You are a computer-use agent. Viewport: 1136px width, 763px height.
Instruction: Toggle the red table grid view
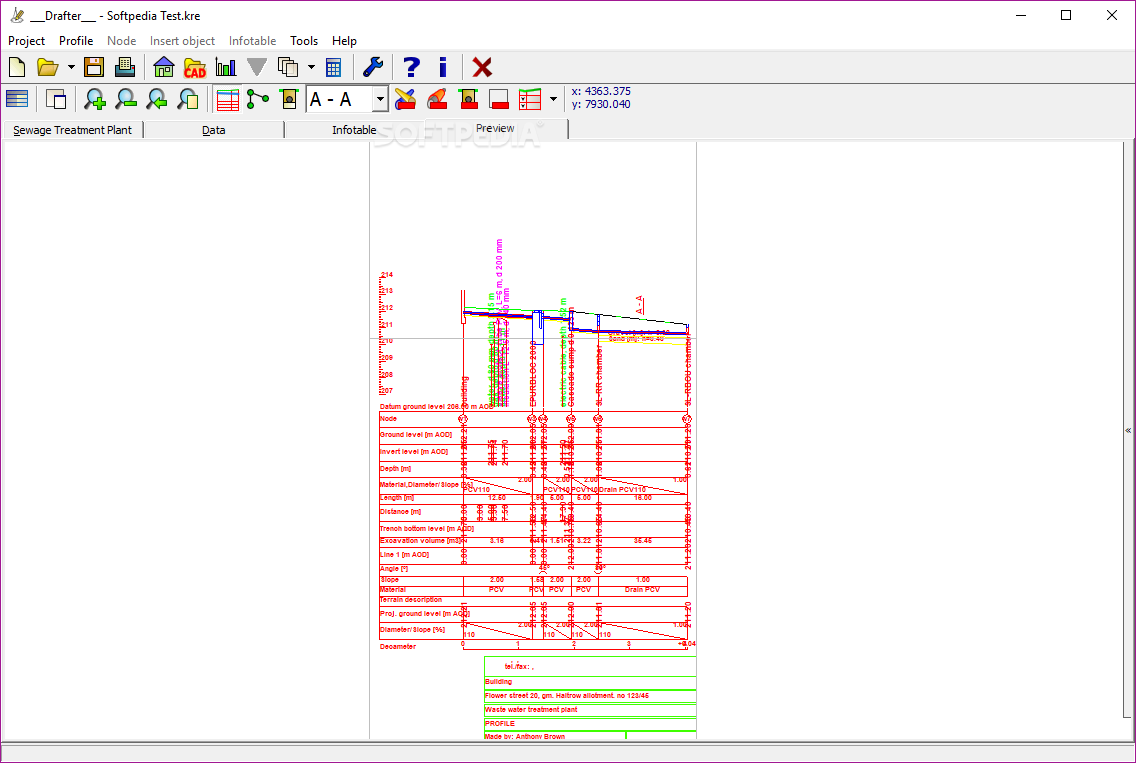click(x=227, y=99)
